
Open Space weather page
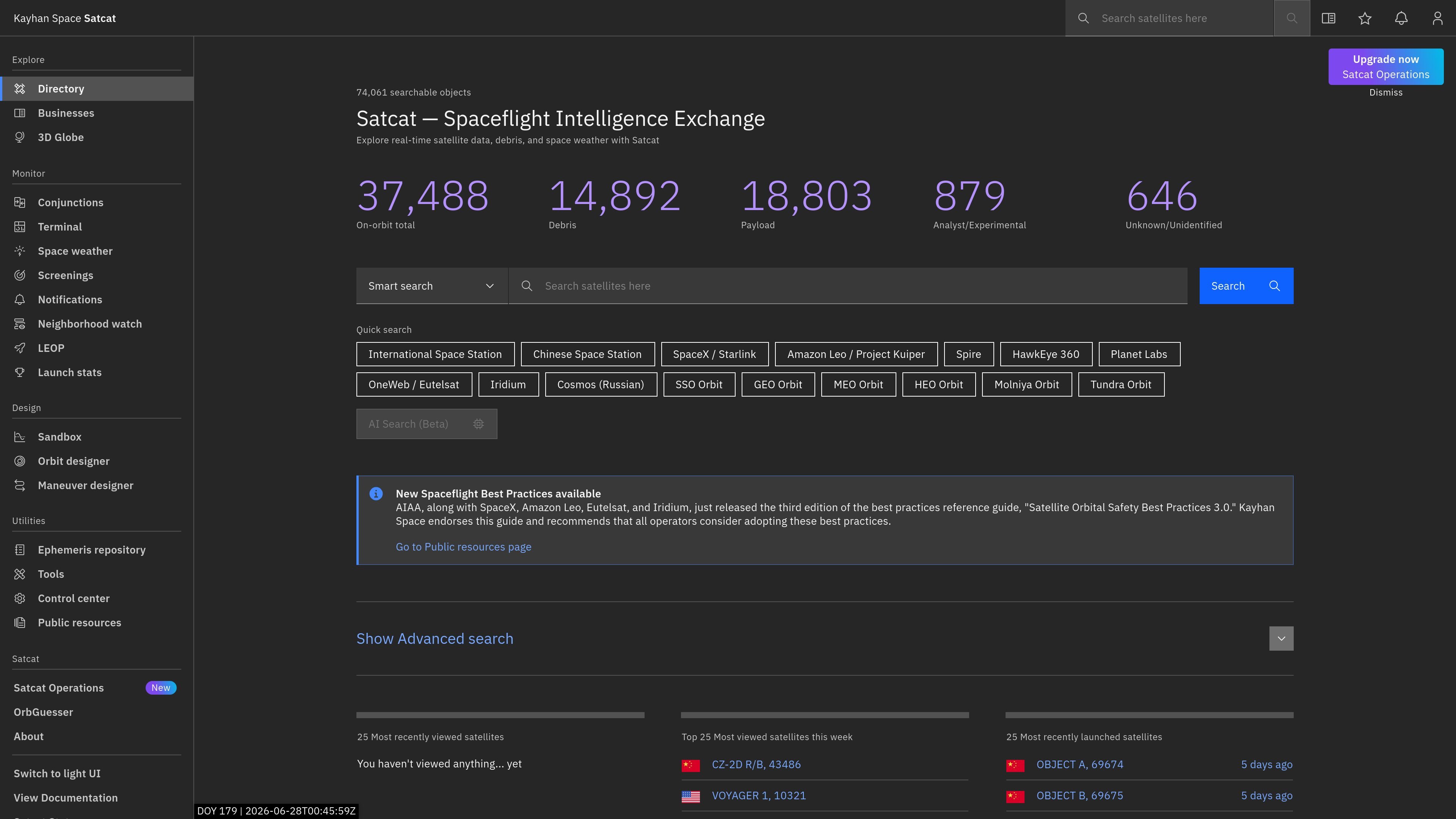coord(97,251)
